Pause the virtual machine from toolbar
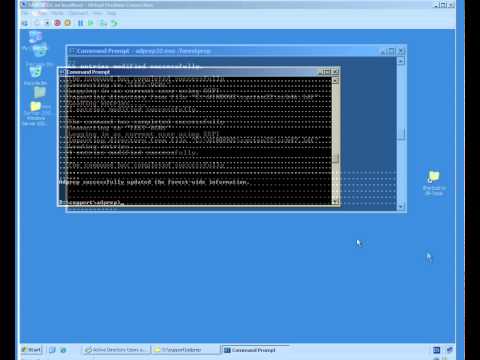This screenshot has width=480, height=360. 80,23
